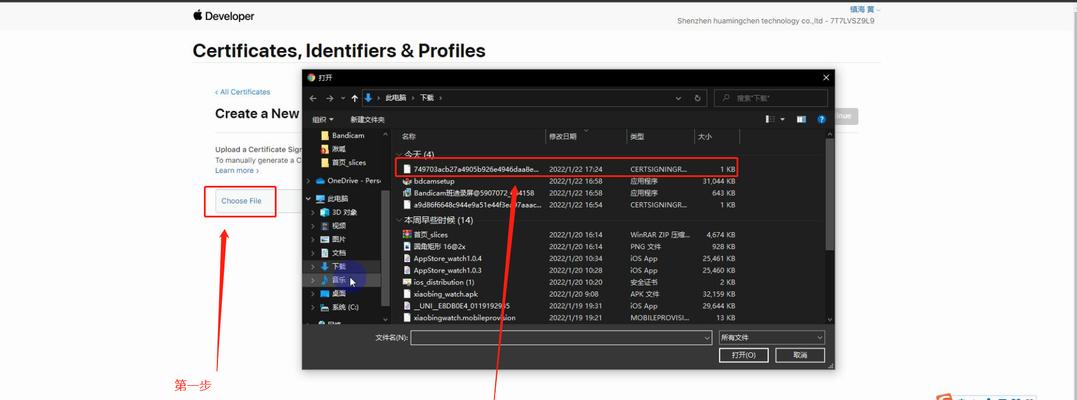Screen dimensions: 1077x400
Task: Expand the 系统 (C:) tree node
Action: [x=313, y=307]
